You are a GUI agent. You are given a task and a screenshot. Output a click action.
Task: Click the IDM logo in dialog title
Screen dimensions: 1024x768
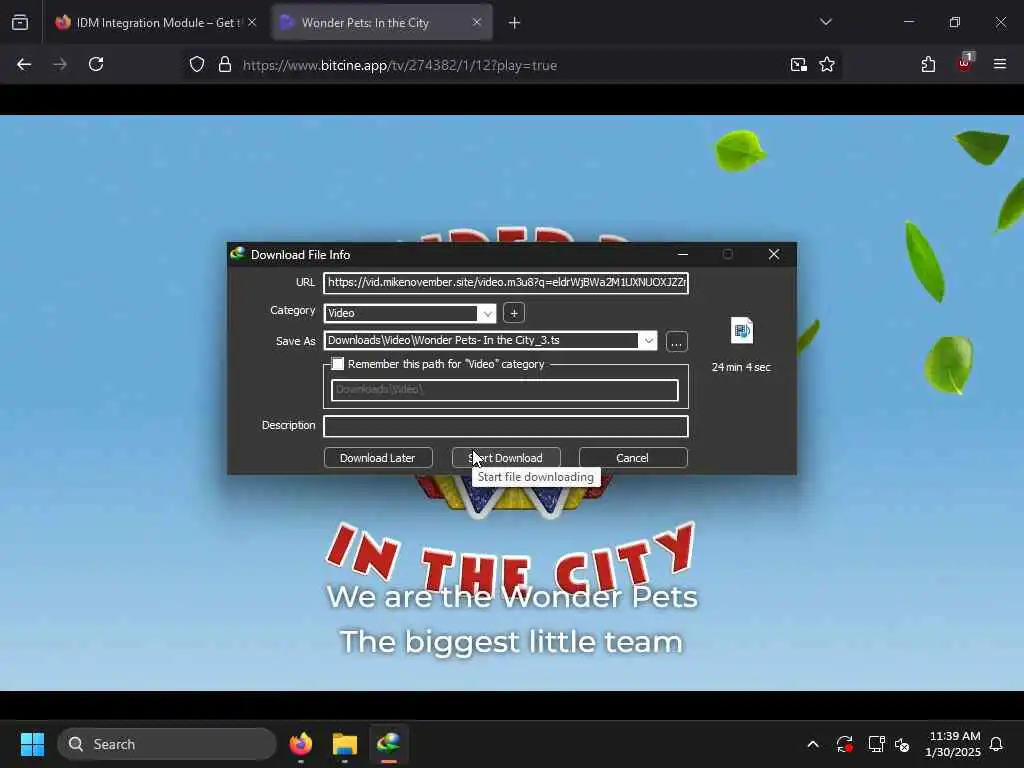coord(238,253)
